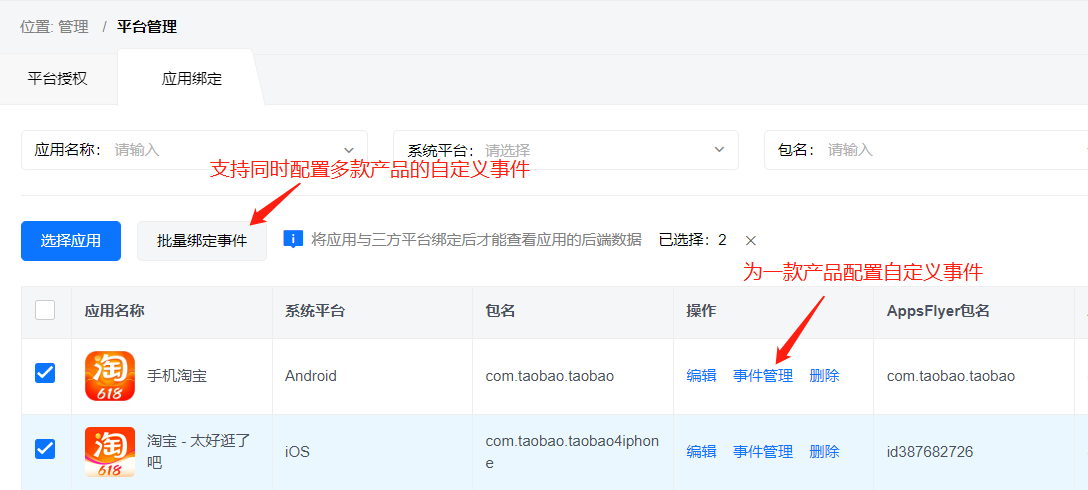Click the 管理 breadcrumb link

click(74, 27)
